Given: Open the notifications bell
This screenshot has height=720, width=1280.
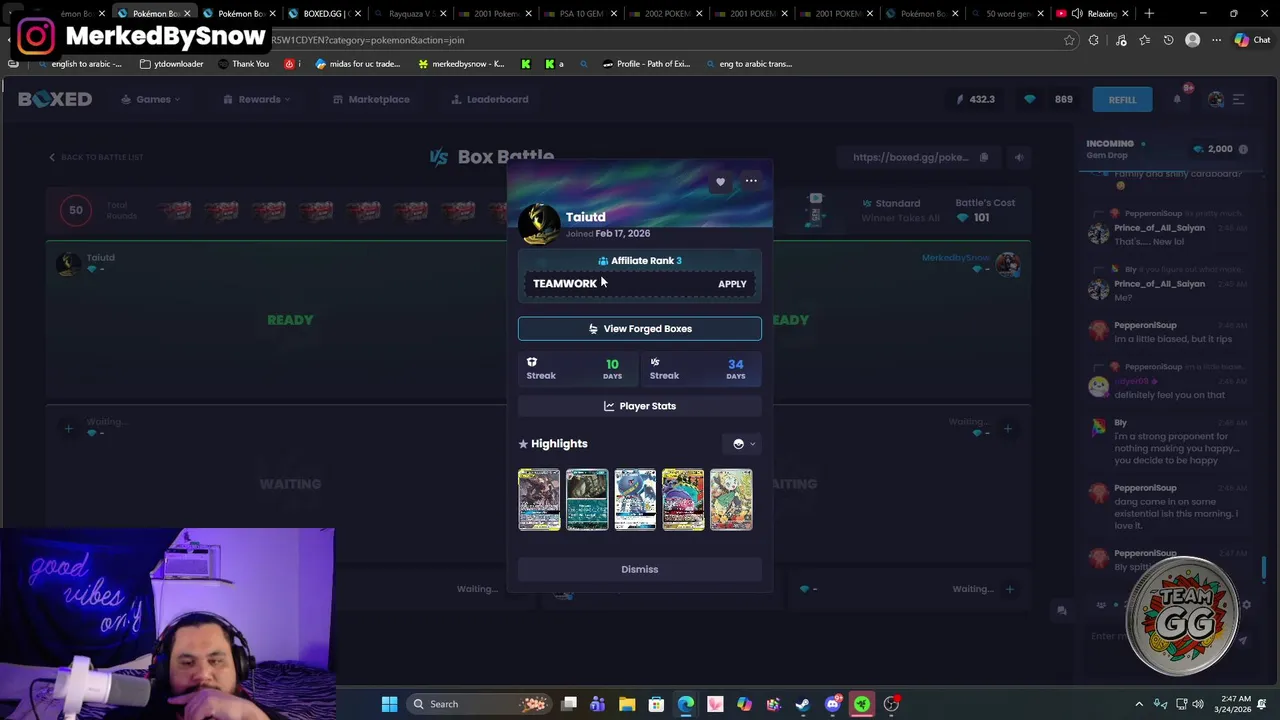Looking at the screenshot, I should point(1178,98).
